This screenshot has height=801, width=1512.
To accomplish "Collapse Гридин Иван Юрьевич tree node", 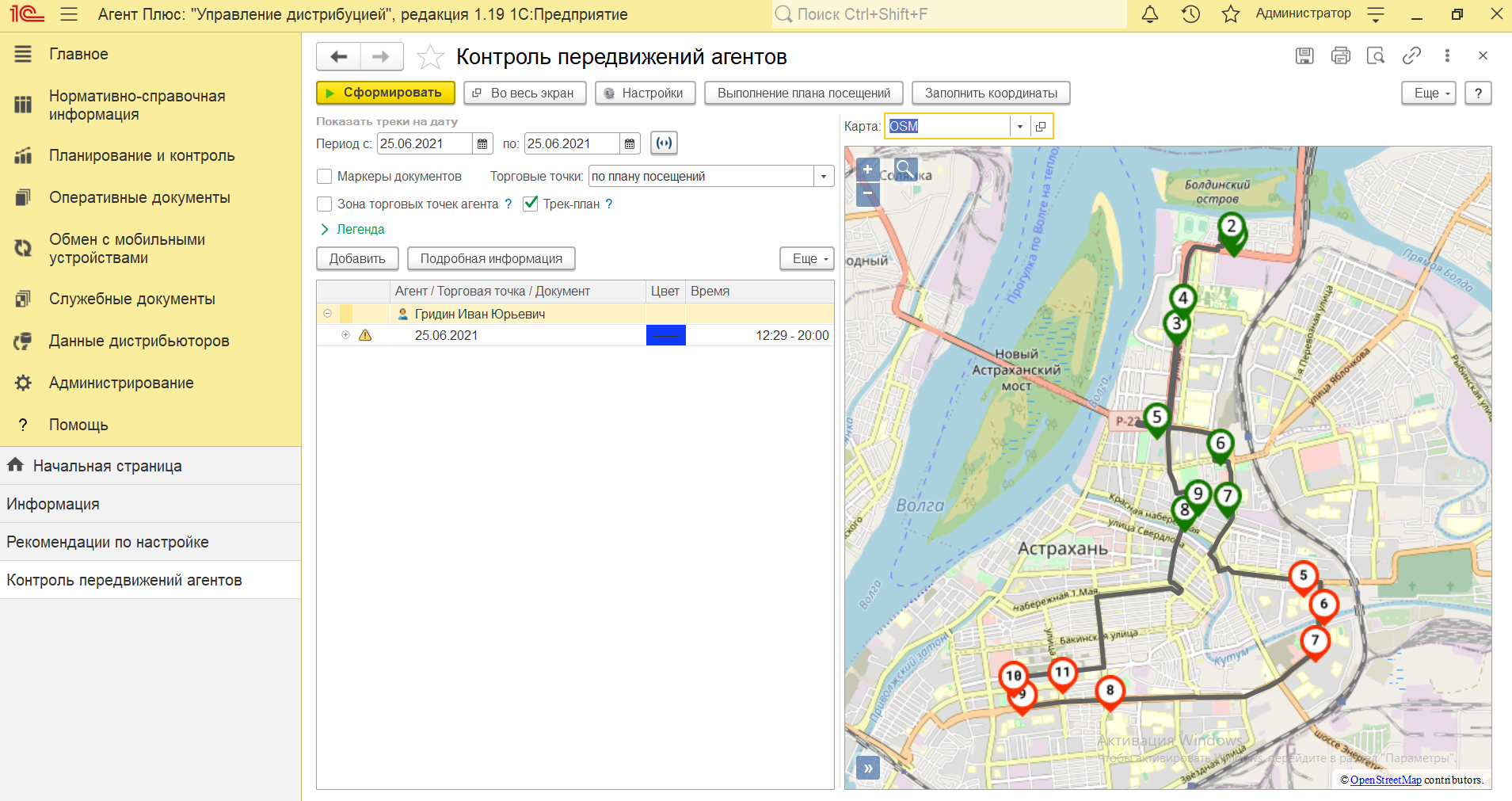I will coord(327,314).
